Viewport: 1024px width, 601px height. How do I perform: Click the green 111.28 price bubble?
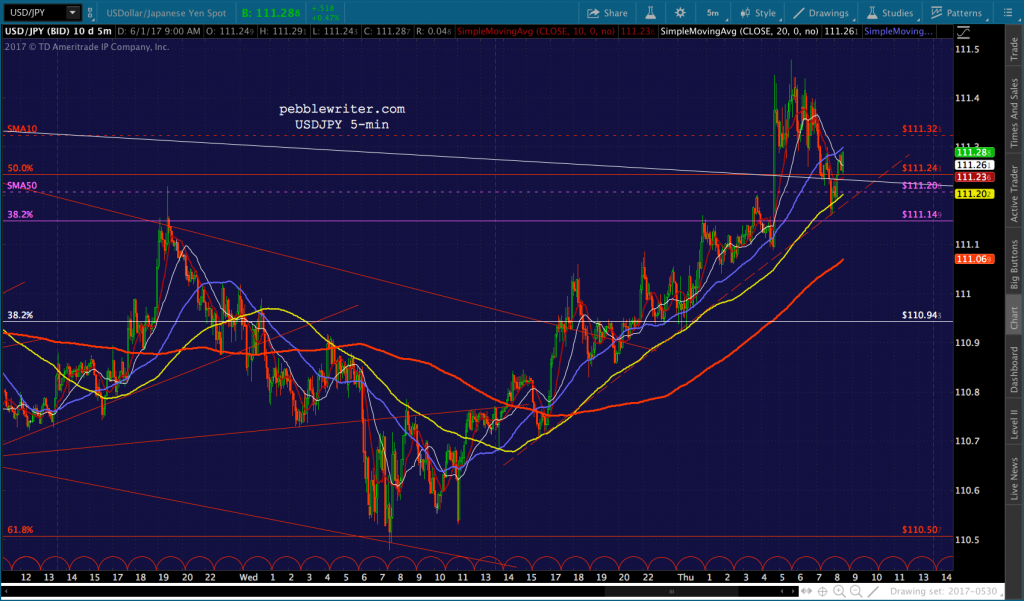(974, 152)
